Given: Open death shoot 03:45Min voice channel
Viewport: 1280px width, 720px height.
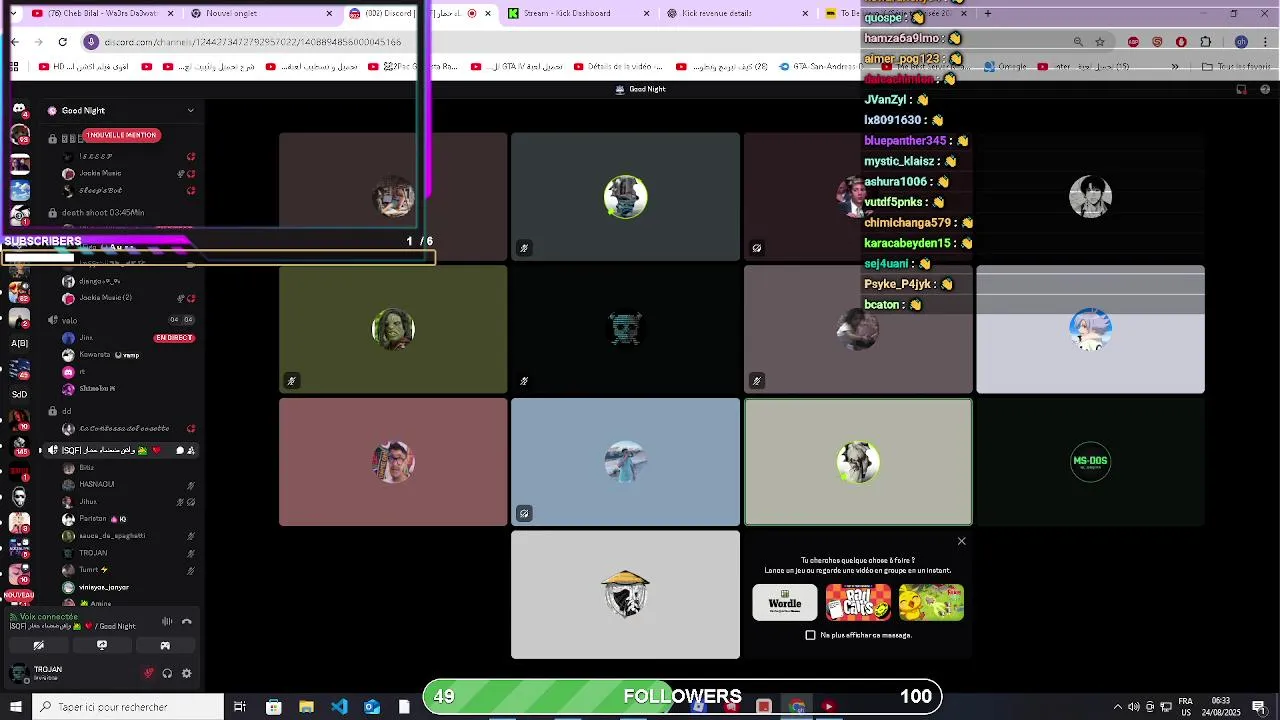Looking at the screenshot, I should (x=103, y=212).
